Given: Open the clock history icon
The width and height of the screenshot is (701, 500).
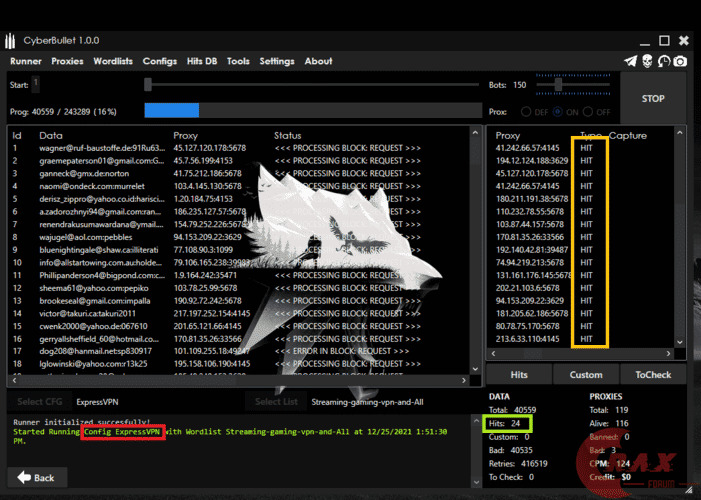Looking at the screenshot, I should pos(664,61).
